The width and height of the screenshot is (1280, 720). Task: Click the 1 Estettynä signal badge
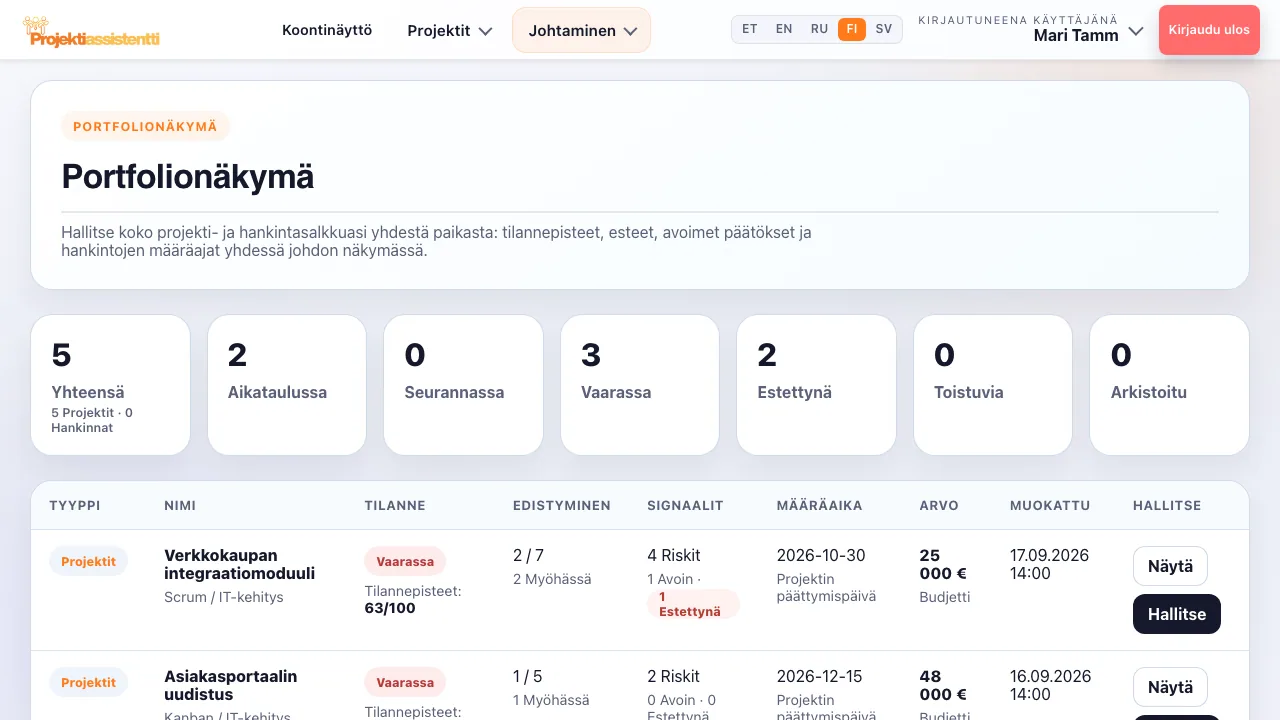693,604
